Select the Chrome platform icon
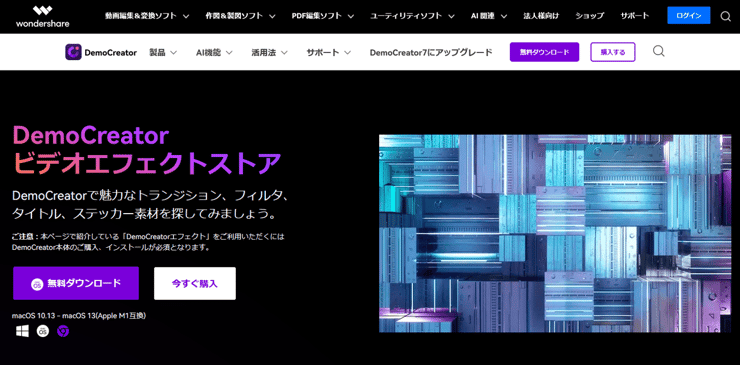This screenshot has width=740, height=365. [63, 331]
